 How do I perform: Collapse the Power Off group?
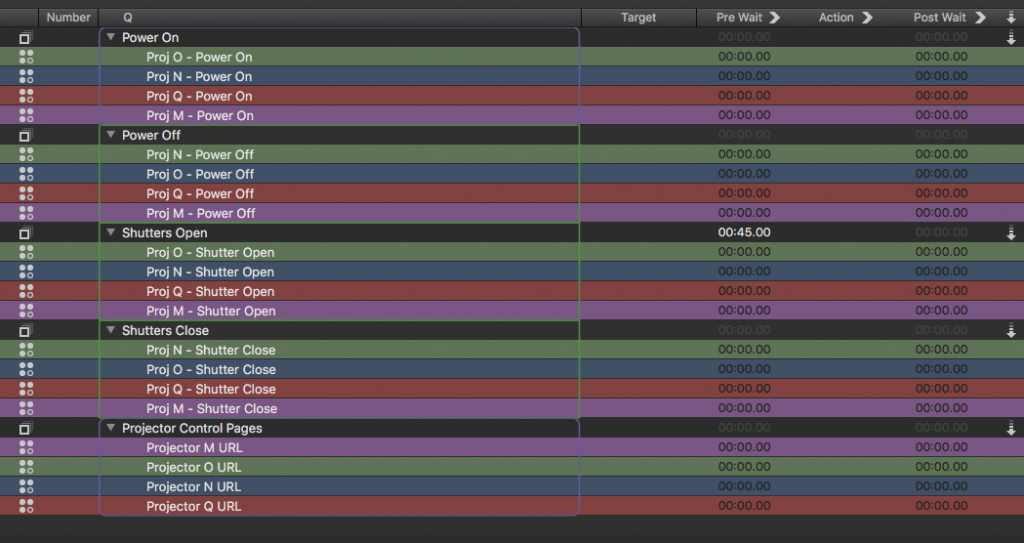click(x=111, y=135)
